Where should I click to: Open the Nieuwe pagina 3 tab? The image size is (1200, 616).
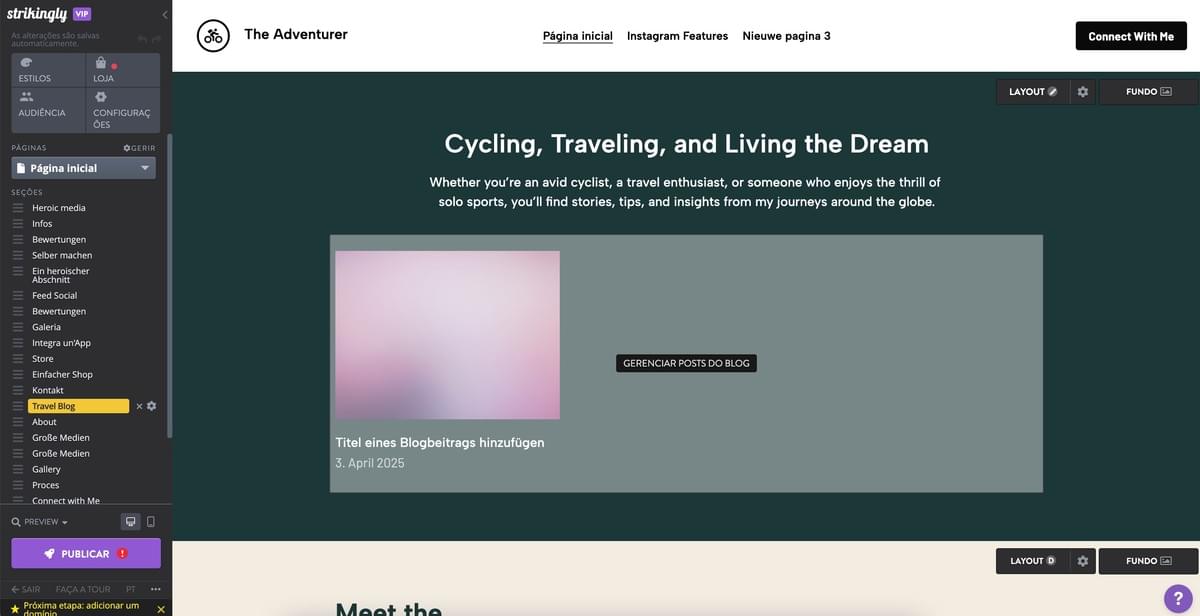[786, 36]
